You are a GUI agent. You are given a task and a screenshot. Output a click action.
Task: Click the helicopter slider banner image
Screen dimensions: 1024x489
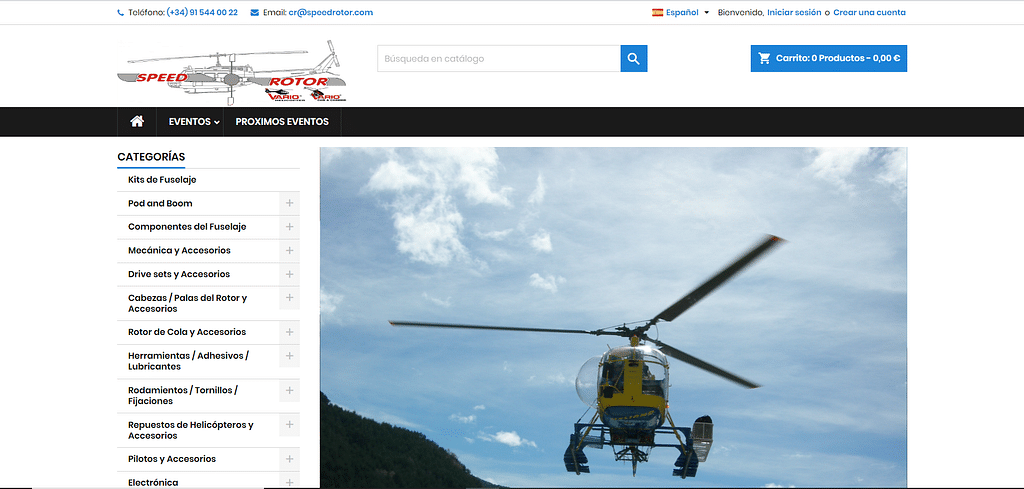point(612,317)
